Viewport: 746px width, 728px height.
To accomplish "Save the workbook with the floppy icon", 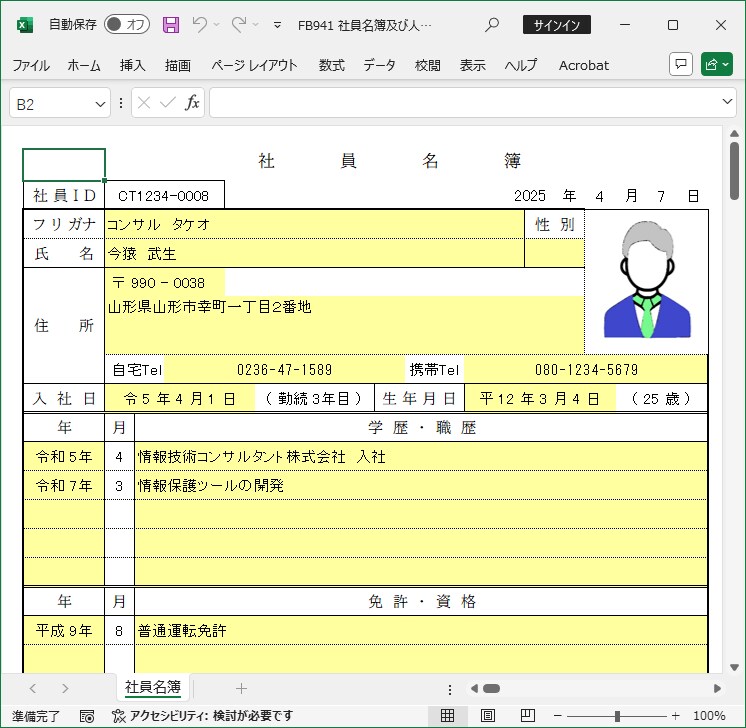I will tap(171, 25).
